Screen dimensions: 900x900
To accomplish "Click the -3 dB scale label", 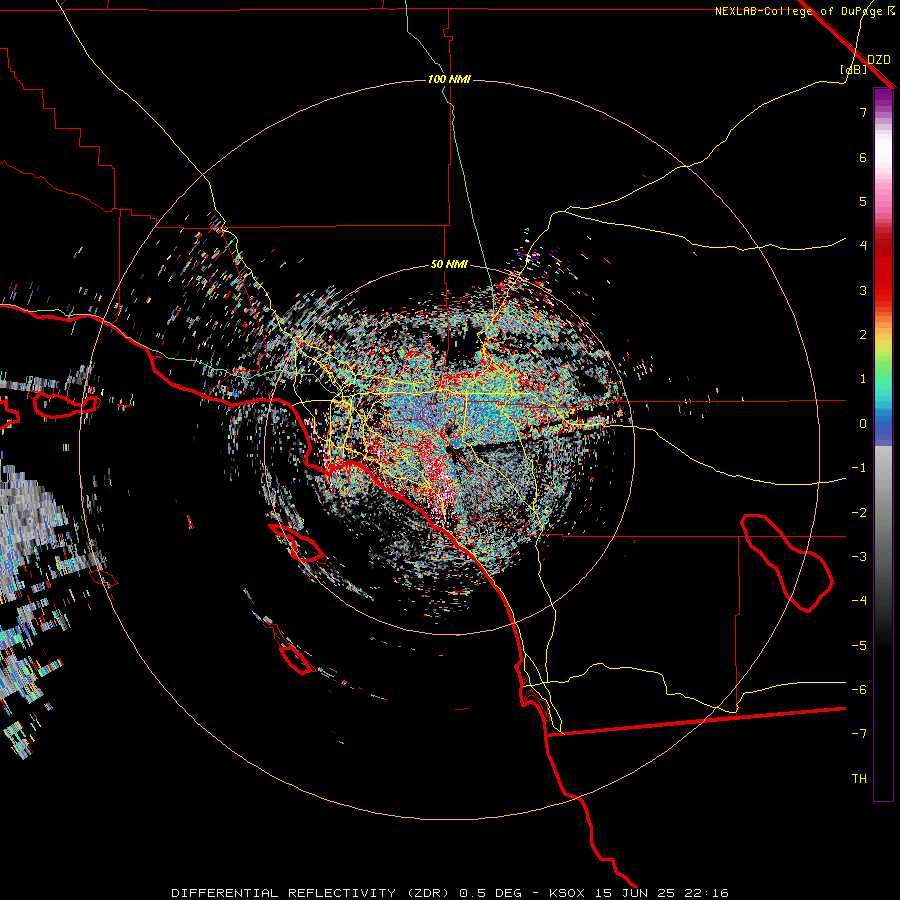I will [859, 556].
